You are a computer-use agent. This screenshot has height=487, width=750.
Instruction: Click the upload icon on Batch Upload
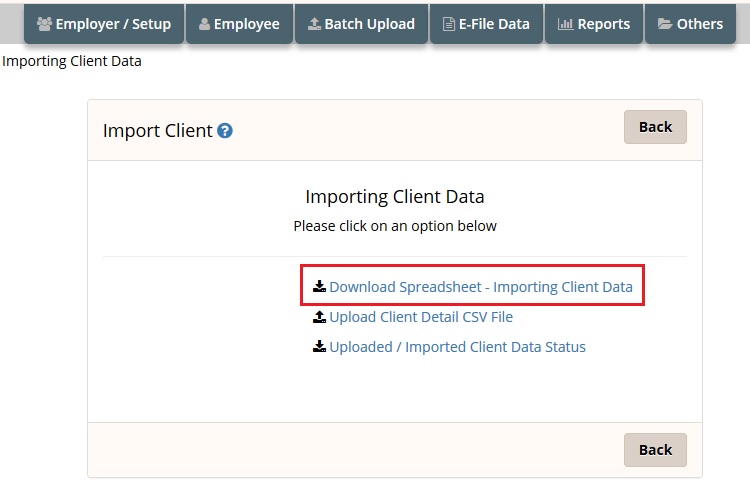click(314, 24)
